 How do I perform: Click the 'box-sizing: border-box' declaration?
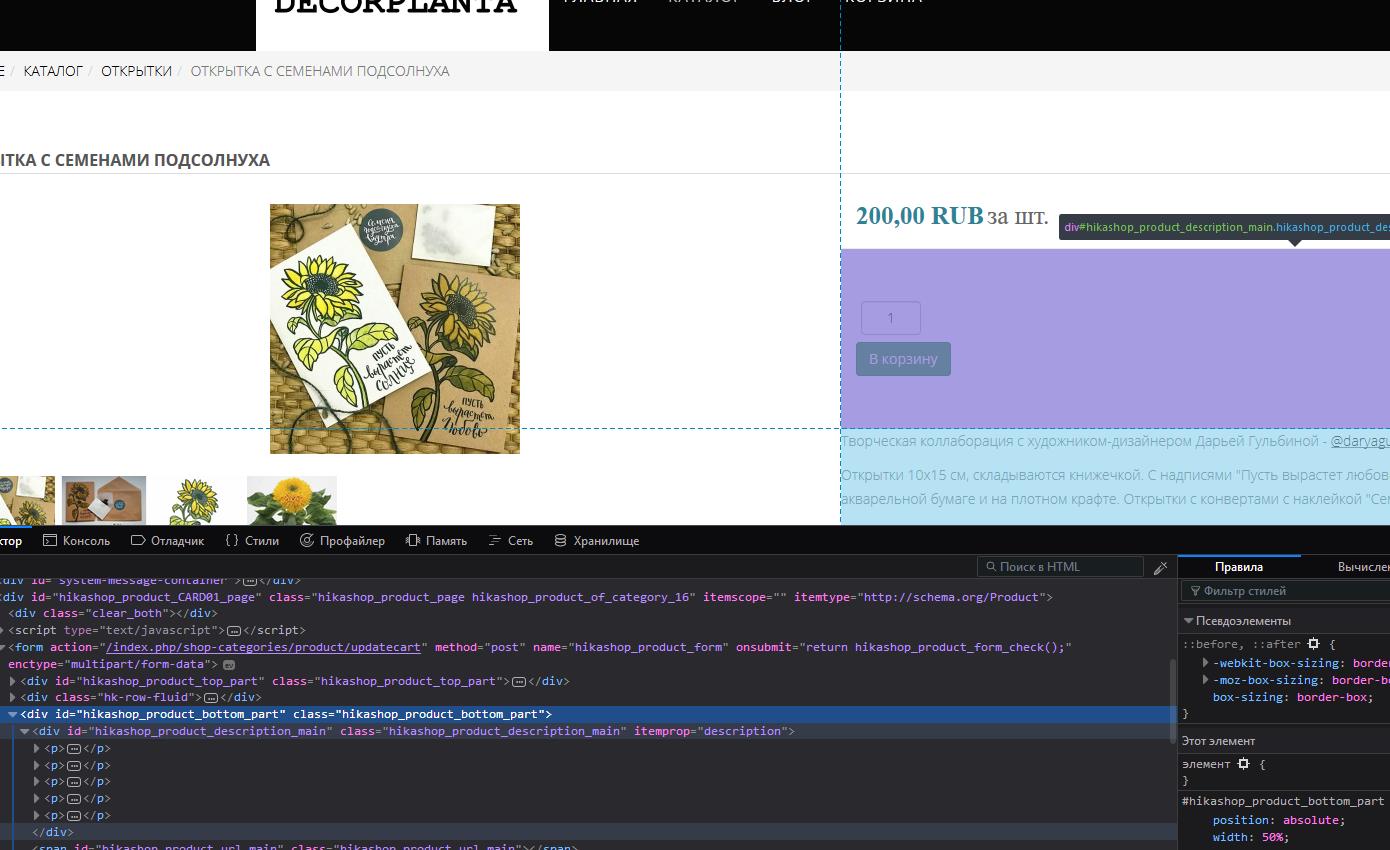pyautogui.click(x=1294, y=697)
